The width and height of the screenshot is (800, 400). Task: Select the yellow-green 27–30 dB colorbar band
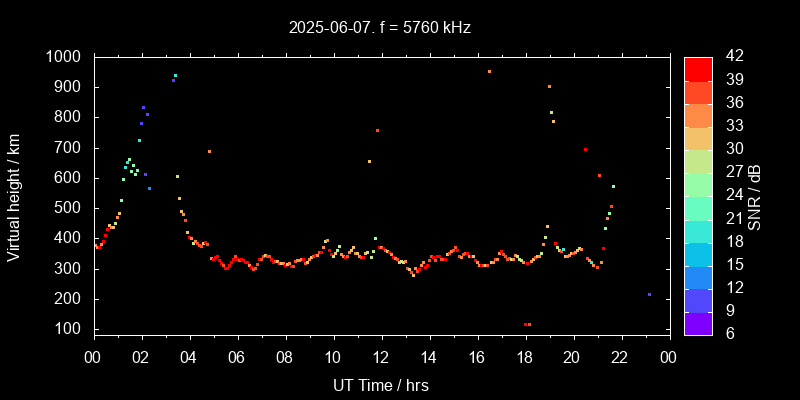[698, 160]
